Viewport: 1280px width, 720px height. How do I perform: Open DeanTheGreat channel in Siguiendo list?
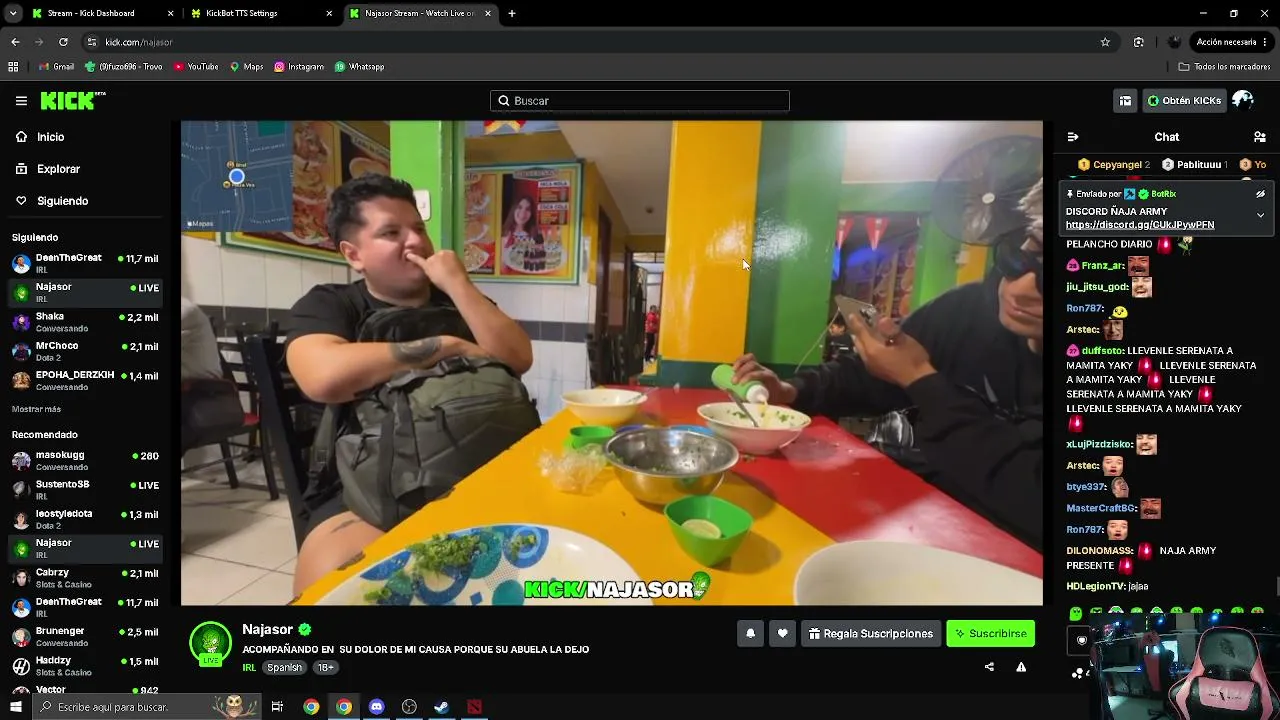pos(85,263)
